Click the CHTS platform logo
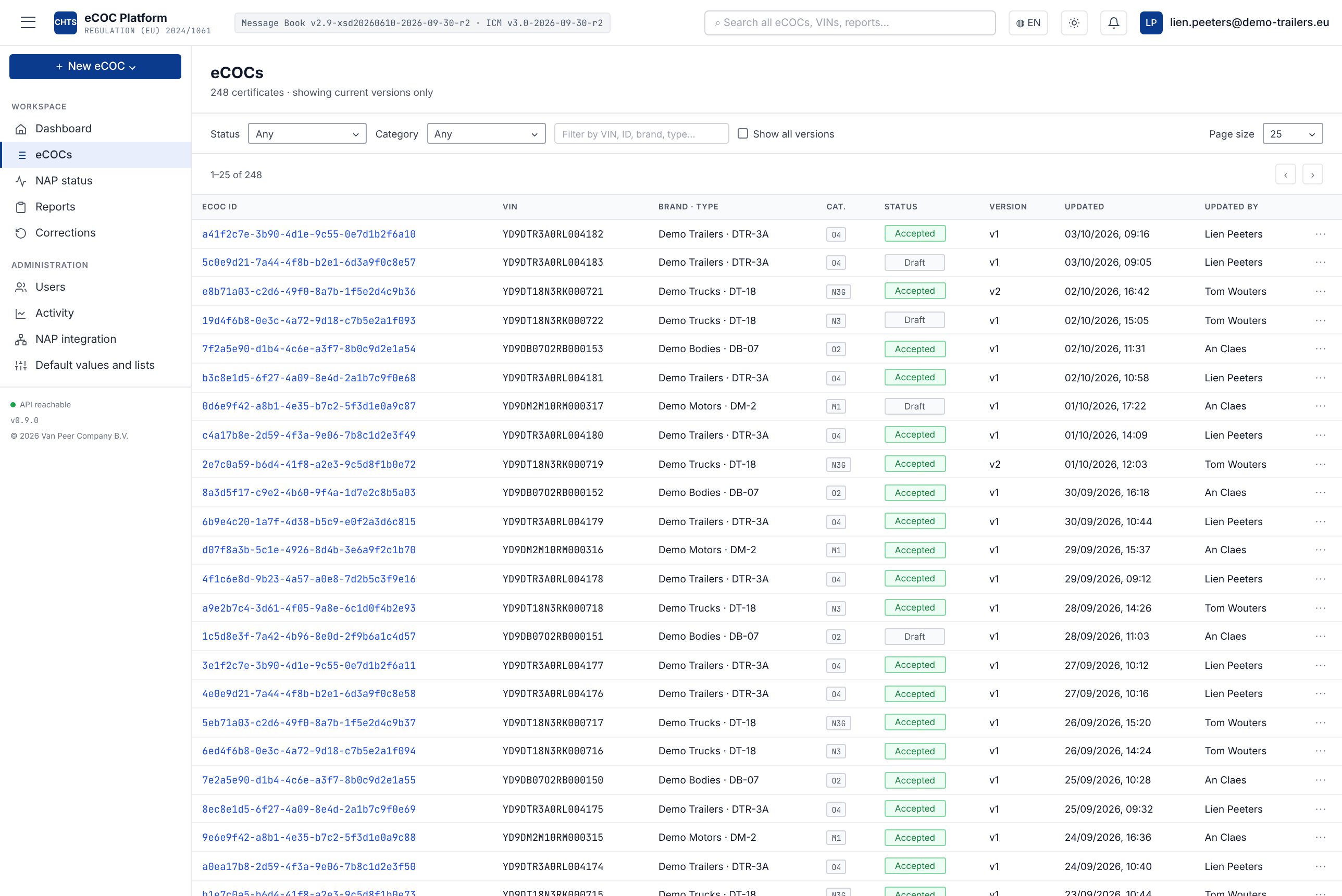Viewport: 1342px width, 896px height. (66, 23)
